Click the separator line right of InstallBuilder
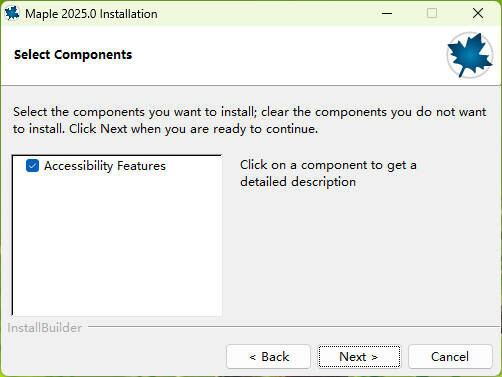 point(295,327)
